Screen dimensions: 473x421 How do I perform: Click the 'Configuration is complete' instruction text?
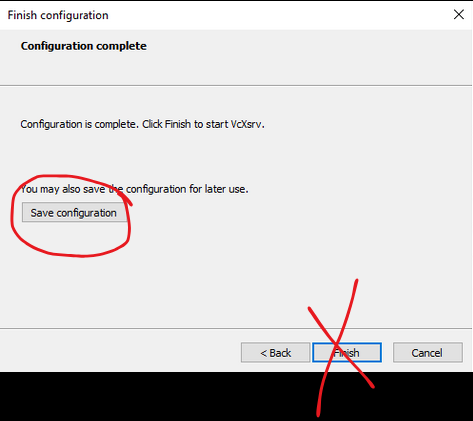142,124
